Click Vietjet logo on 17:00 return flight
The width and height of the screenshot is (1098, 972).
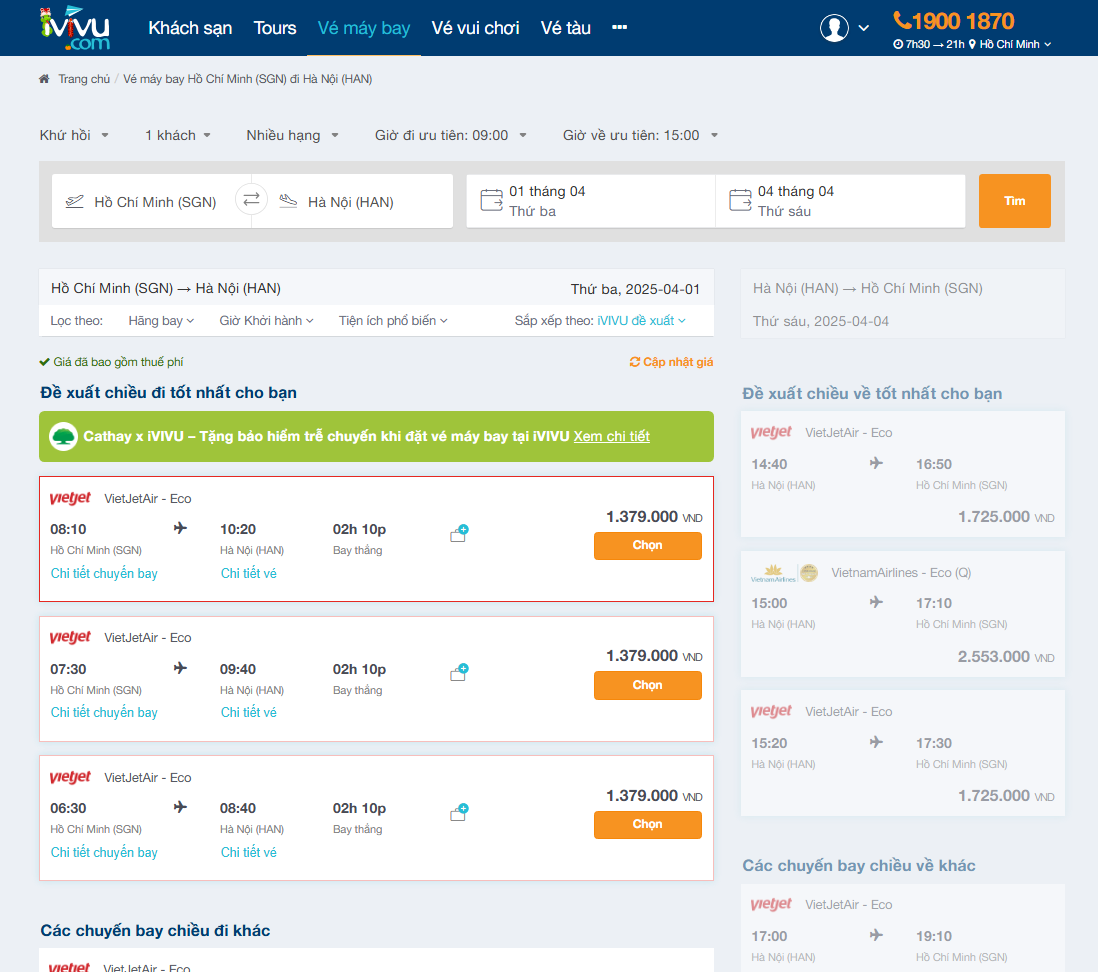(x=771, y=904)
